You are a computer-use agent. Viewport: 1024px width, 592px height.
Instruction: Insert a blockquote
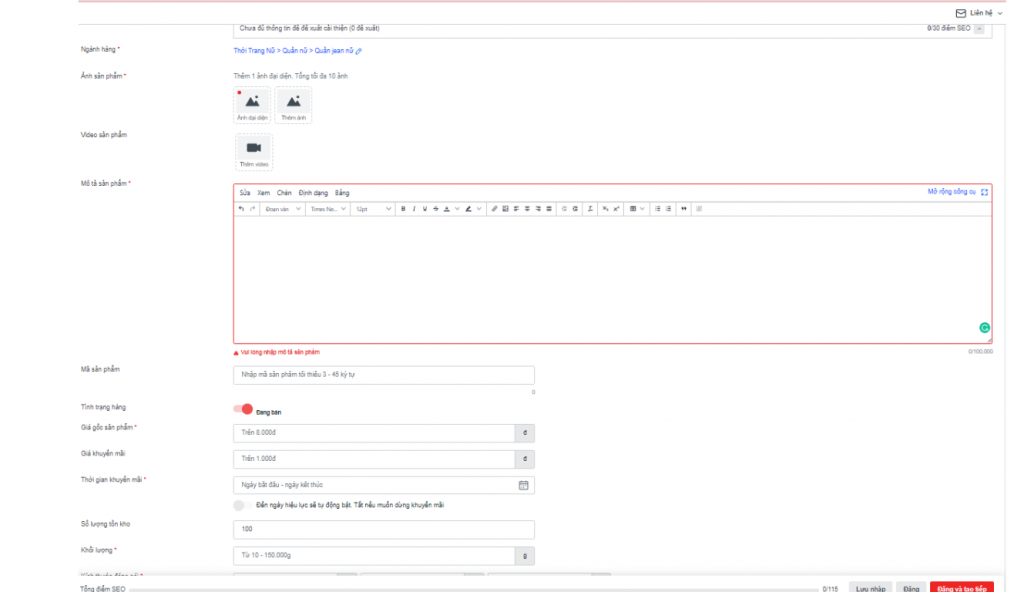(684, 209)
